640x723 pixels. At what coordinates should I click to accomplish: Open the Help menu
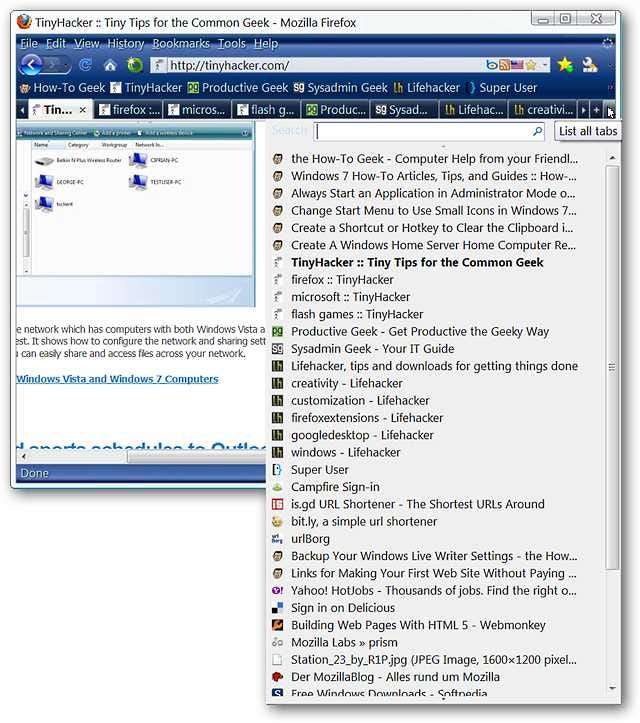click(266, 43)
